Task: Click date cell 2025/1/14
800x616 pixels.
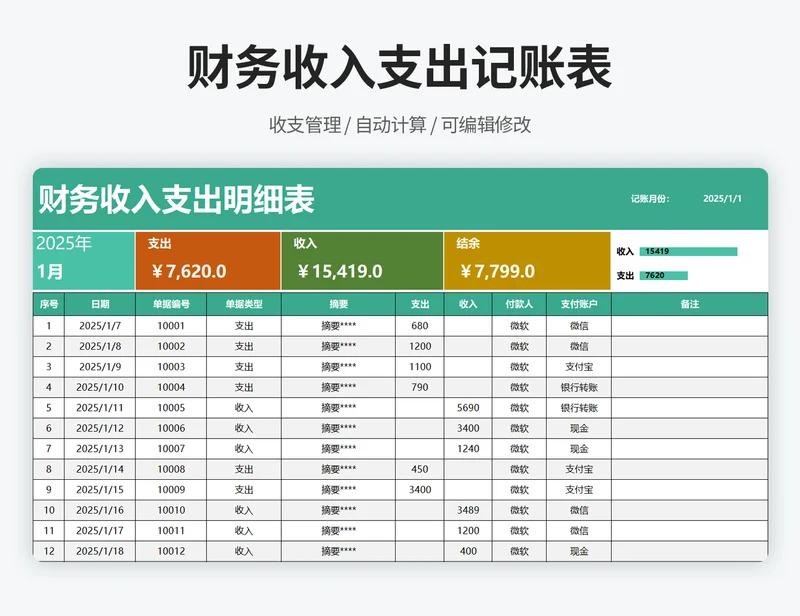Action: 100,469
